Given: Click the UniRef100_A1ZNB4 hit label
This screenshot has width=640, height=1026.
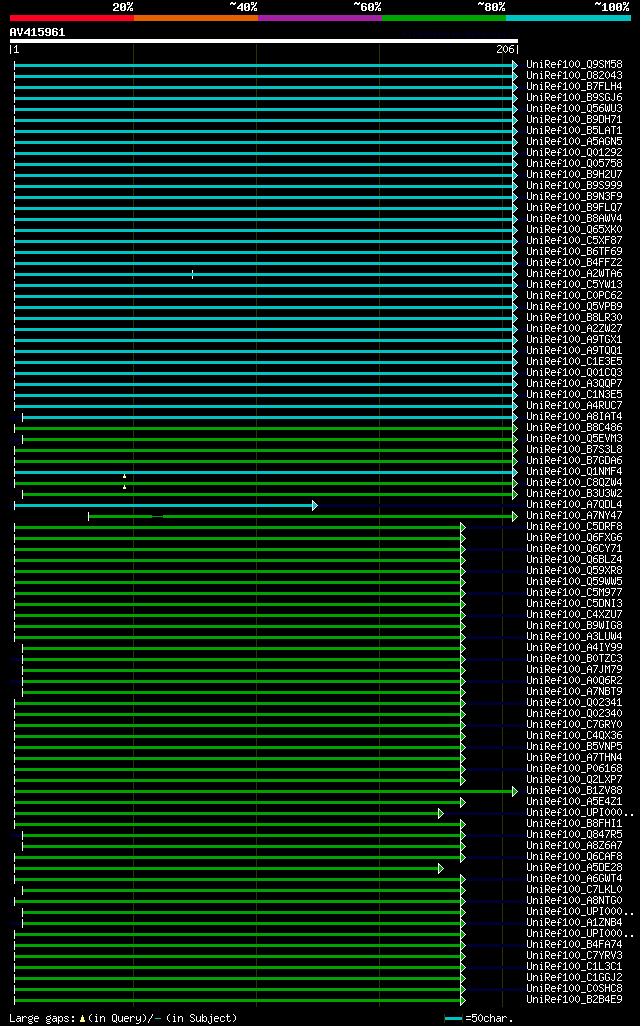Looking at the screenshot, I should pos(575,923).
